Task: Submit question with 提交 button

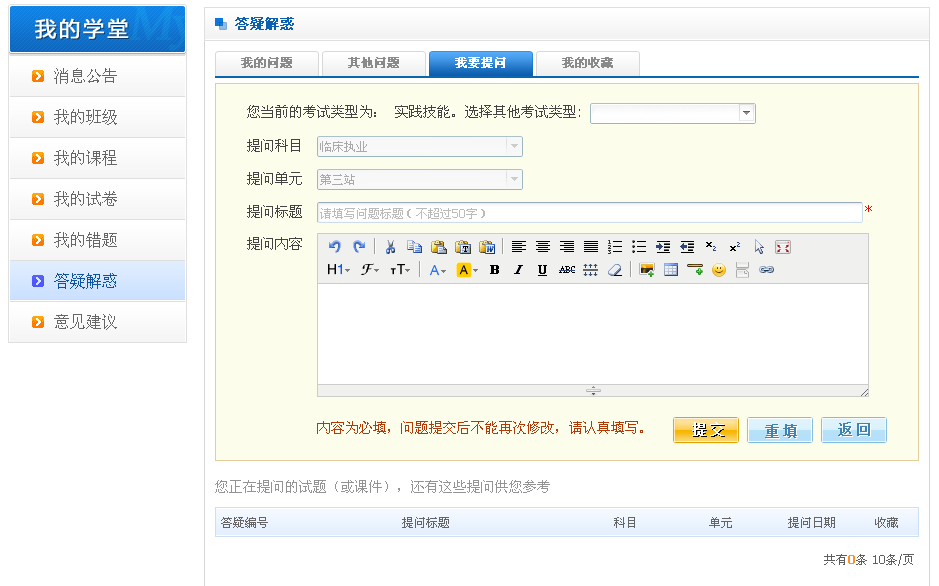Action: [x=706, y=430]
